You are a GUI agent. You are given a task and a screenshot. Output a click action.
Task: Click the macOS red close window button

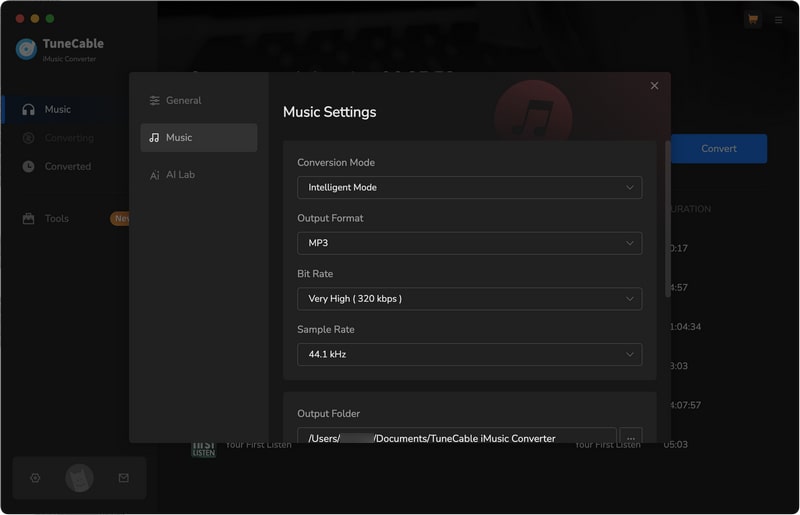pyautogui.click(x=20, y=19)
